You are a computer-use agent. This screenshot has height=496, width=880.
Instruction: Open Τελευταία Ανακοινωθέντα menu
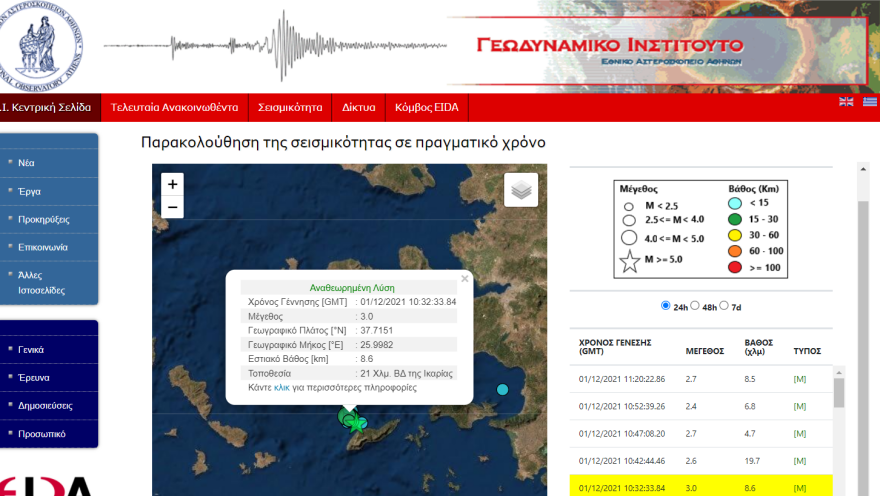click(x=175, y=107)
